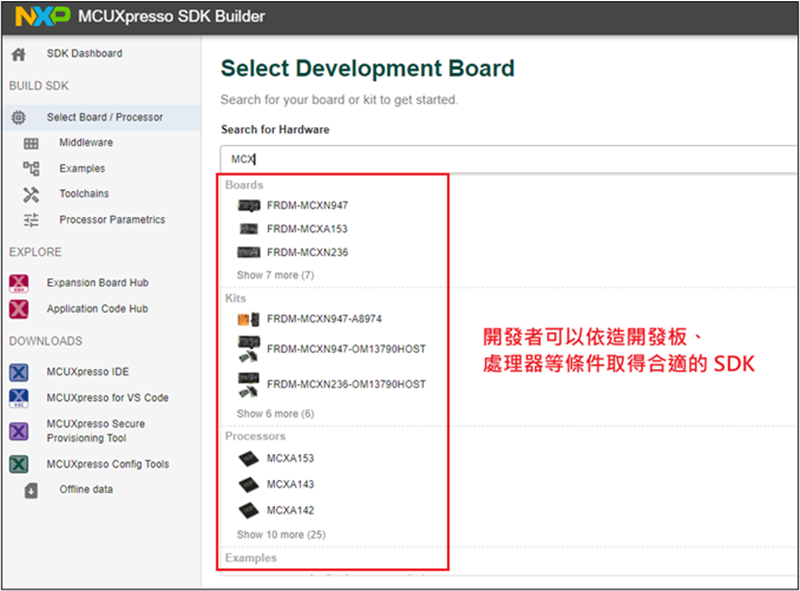Click the Examples sidebar icon

pos(31,169)
